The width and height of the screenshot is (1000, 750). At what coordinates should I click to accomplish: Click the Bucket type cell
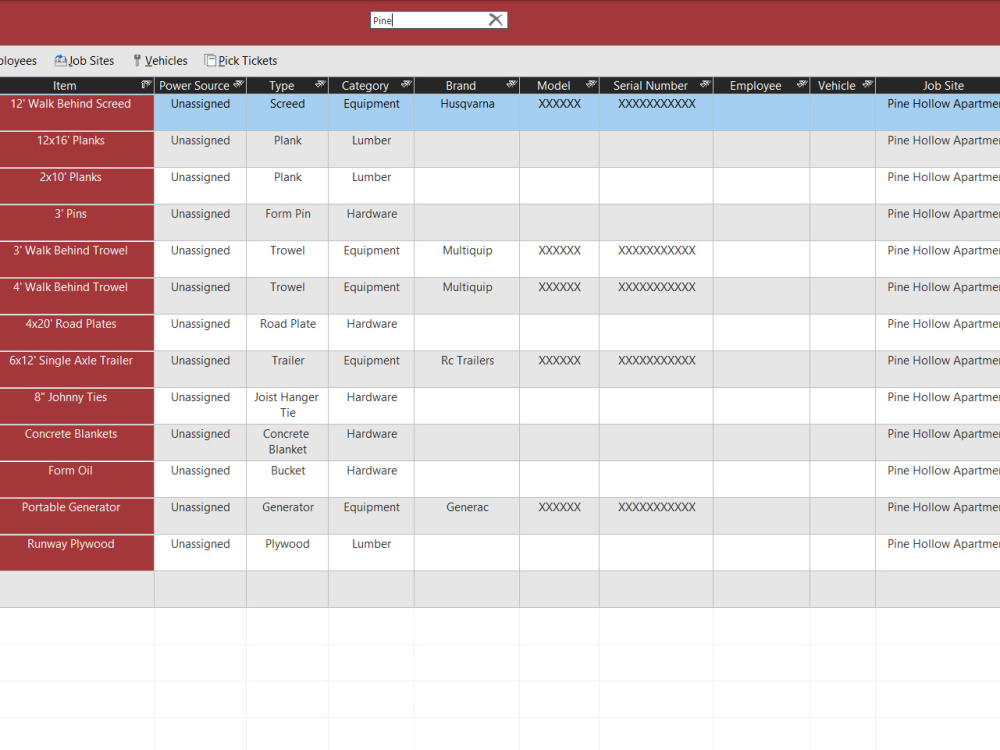point(288,479)
